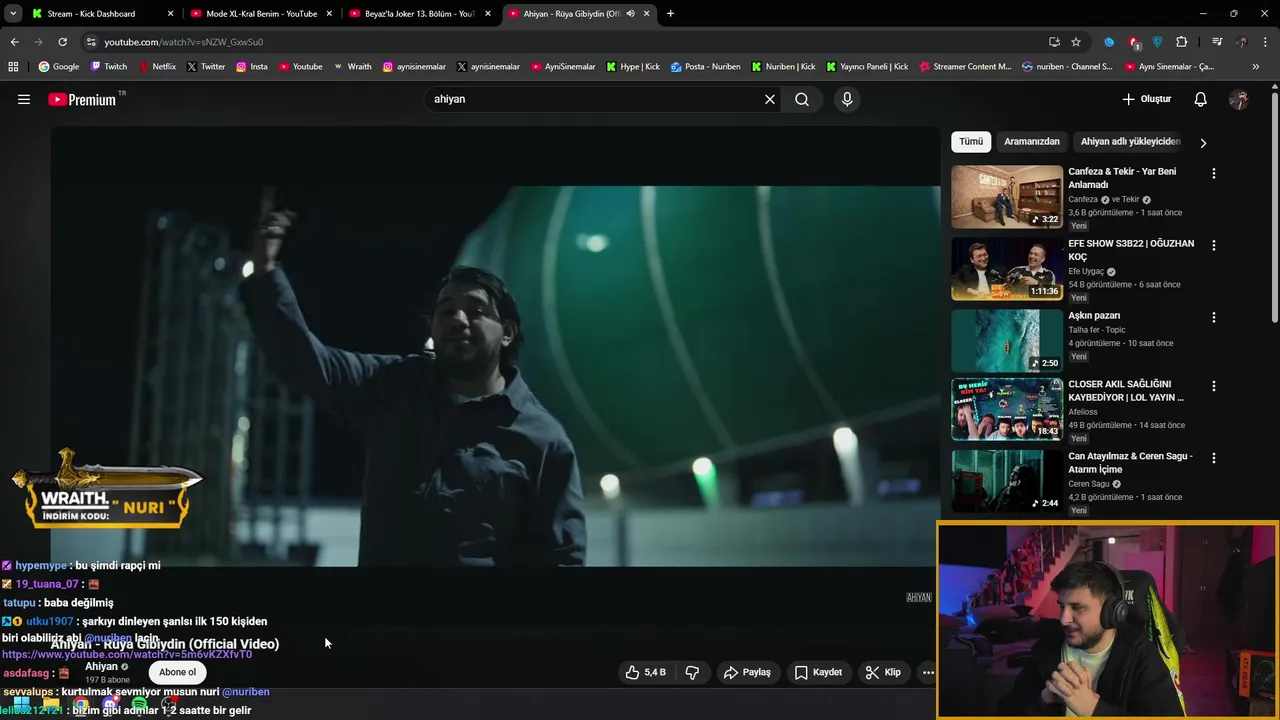
Task: Close the Mode XL-Kral Benim tab
Action: coord(329,14)
